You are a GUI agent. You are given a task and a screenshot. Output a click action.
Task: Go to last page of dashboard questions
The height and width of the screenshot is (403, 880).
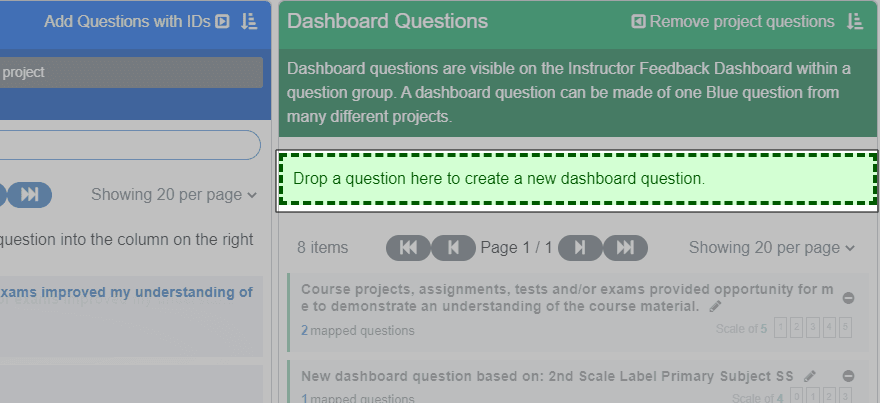[625, 248]
